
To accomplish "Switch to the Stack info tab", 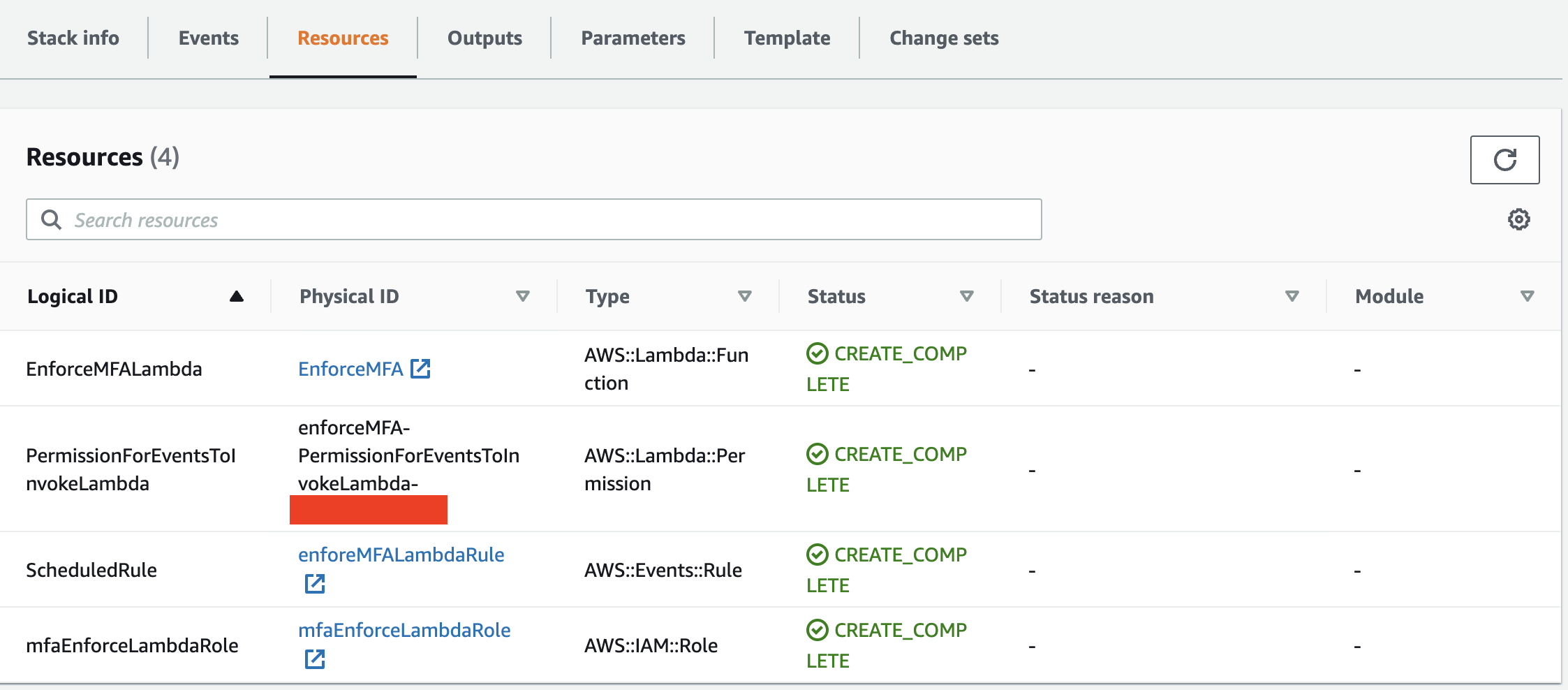I will (x=73, y=38).
